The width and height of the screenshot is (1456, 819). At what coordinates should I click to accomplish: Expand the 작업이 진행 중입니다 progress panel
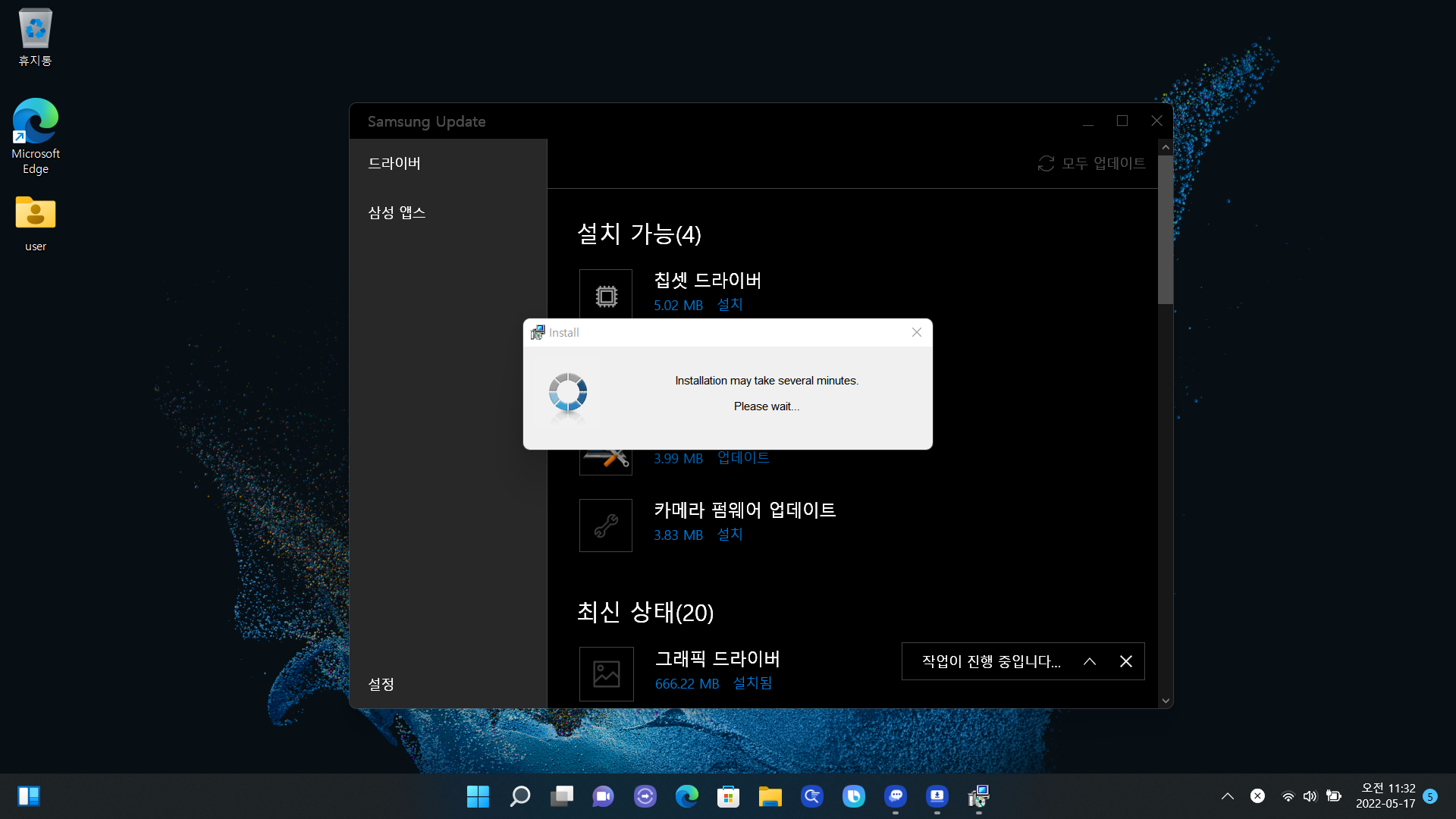(x=1090, y=661)
